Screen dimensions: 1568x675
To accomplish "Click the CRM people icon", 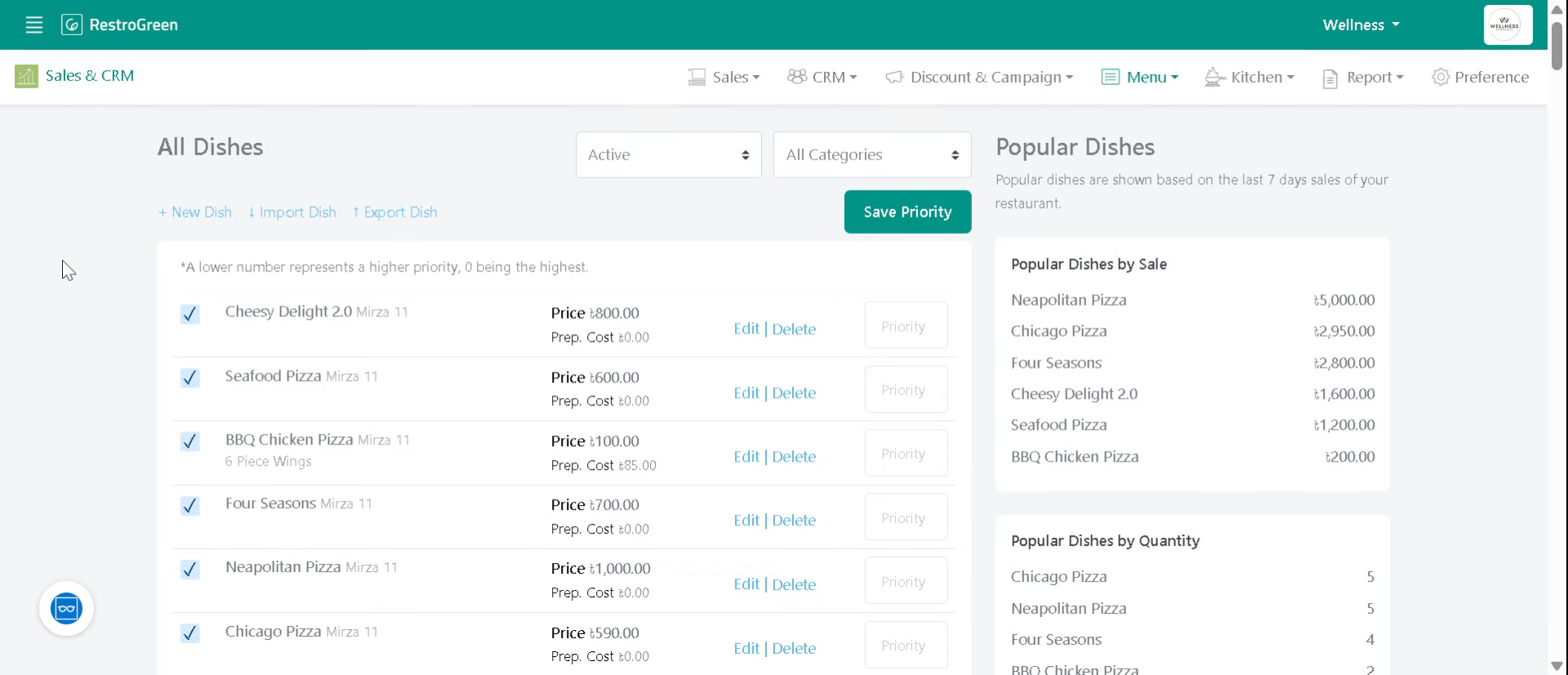I will [797, 76].
